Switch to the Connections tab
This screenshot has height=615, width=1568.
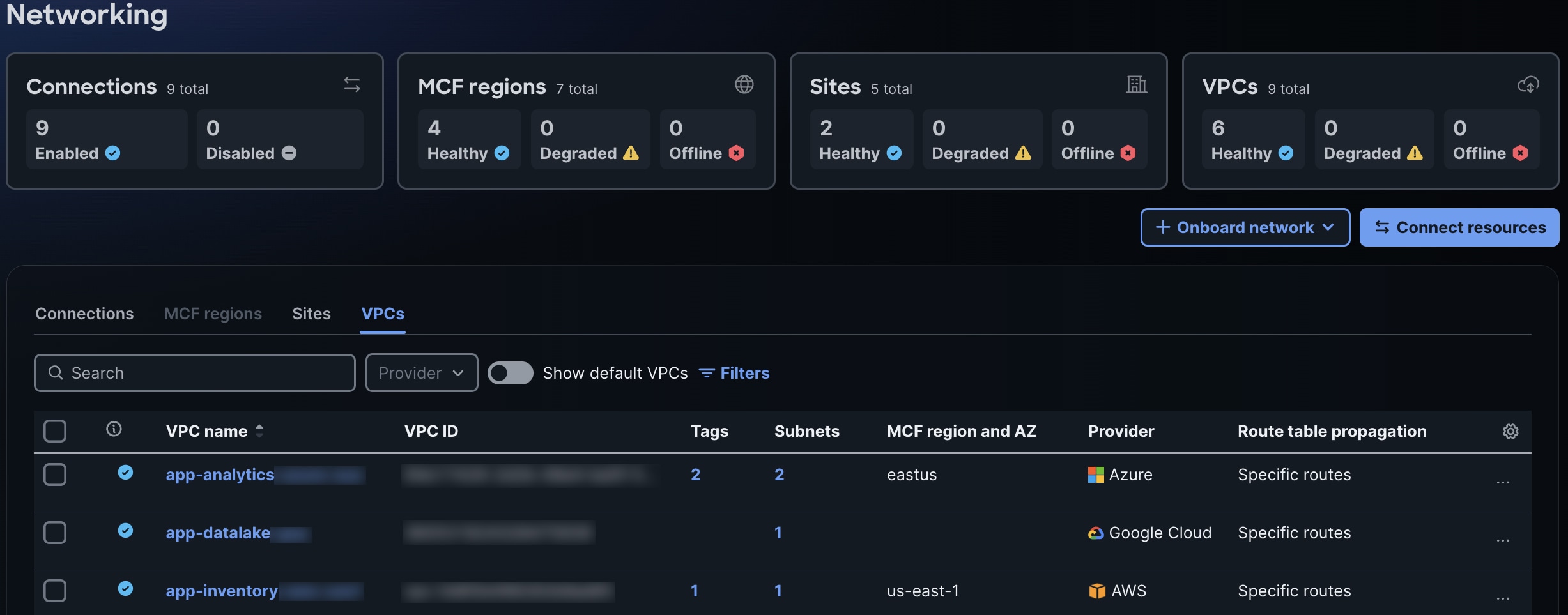84,314
